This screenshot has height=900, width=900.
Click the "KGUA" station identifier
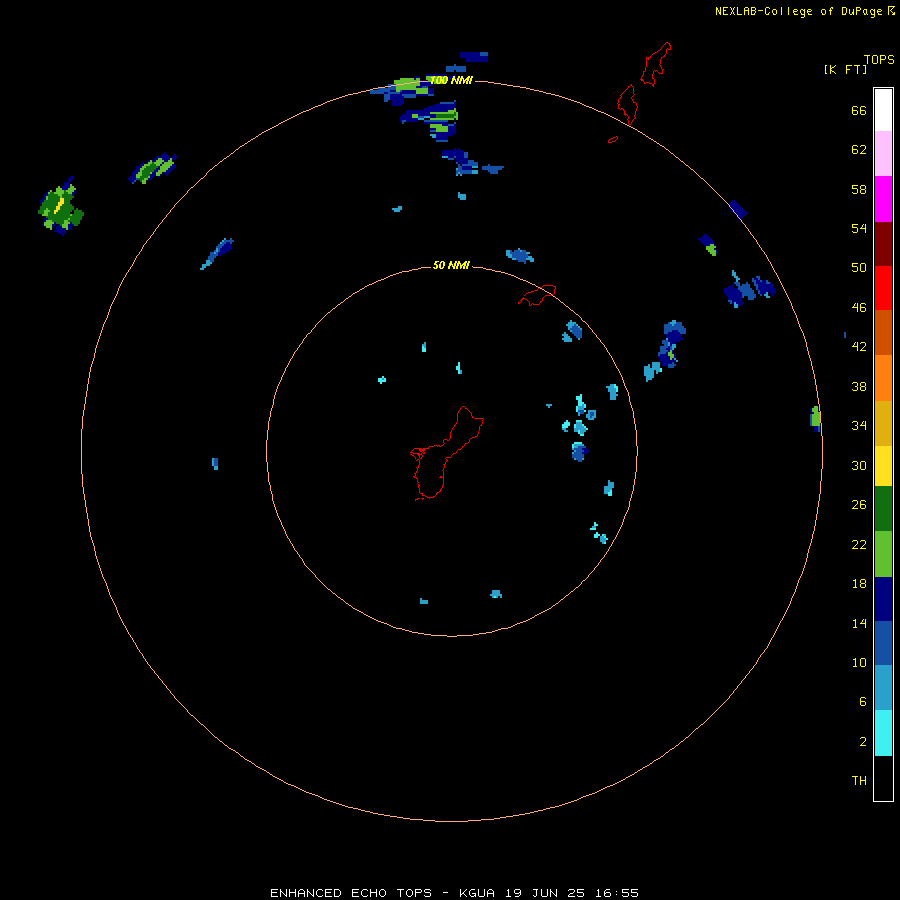click(x=477, y=893)
